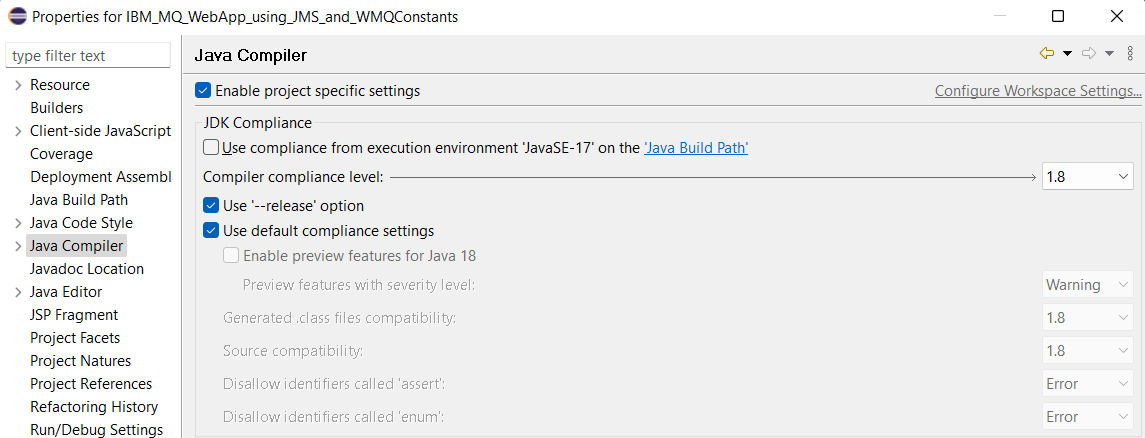This screenshot has height=438, width=1145.
Task: Expand the Resource tree node
Action: (18, 85)
